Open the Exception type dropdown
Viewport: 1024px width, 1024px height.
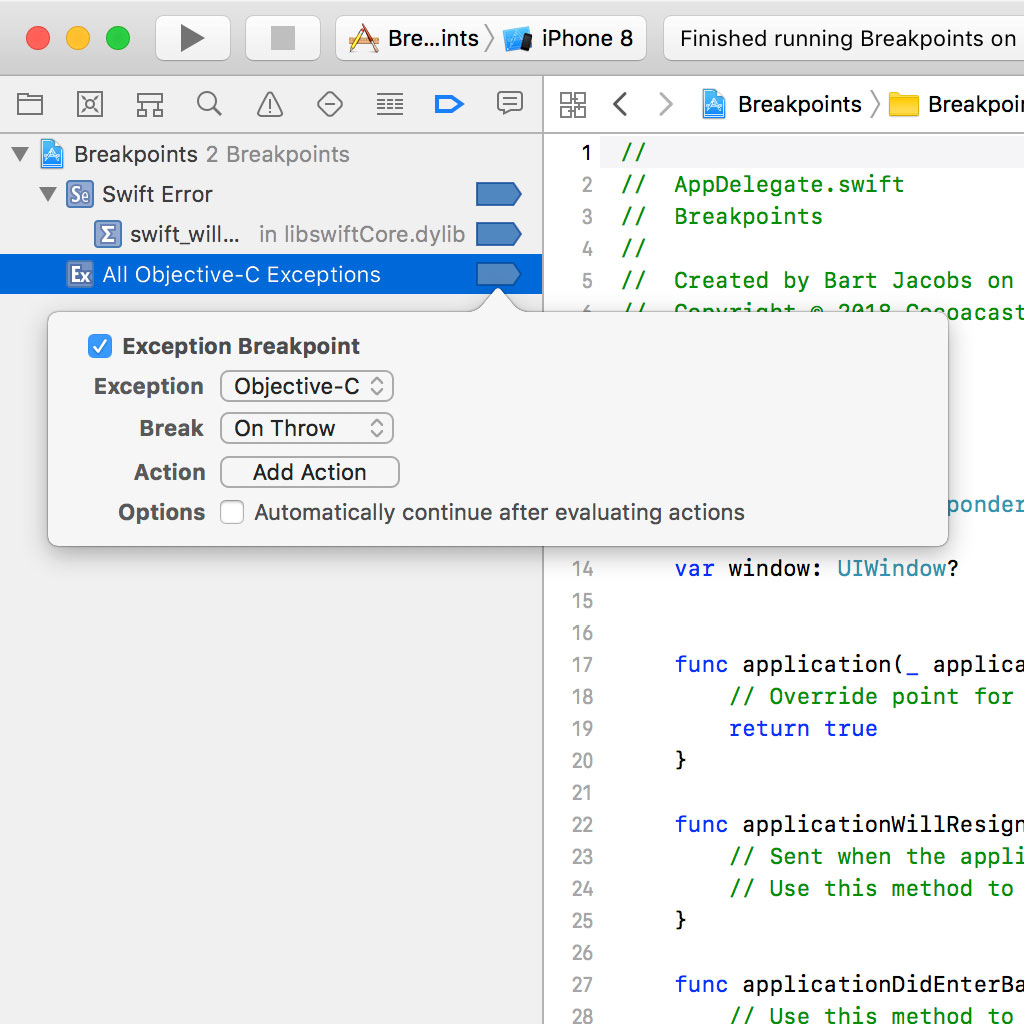click(x=305, y=386)
